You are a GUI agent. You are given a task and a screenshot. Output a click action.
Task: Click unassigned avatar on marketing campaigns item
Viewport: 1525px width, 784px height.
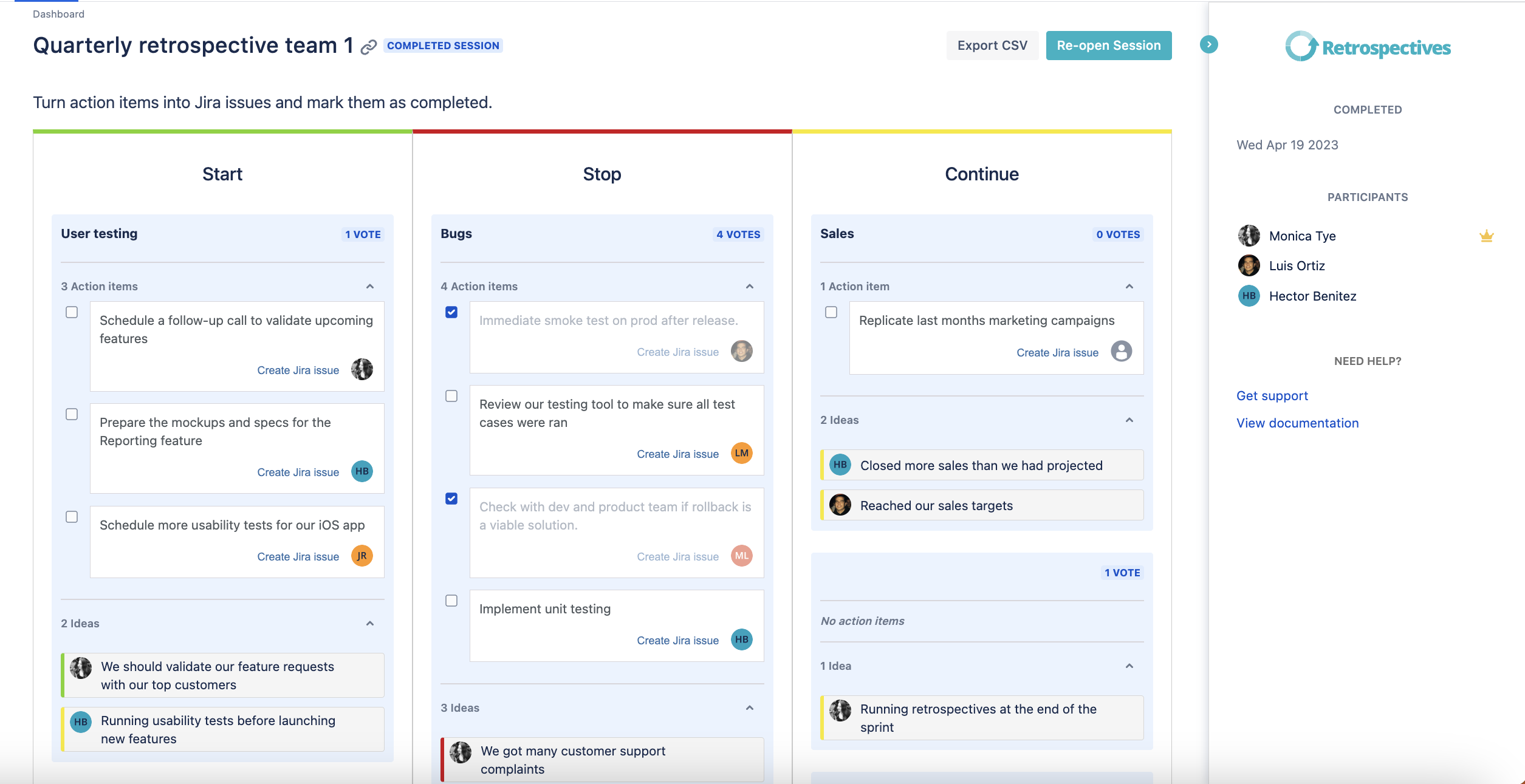click(x=1121, y=352)
